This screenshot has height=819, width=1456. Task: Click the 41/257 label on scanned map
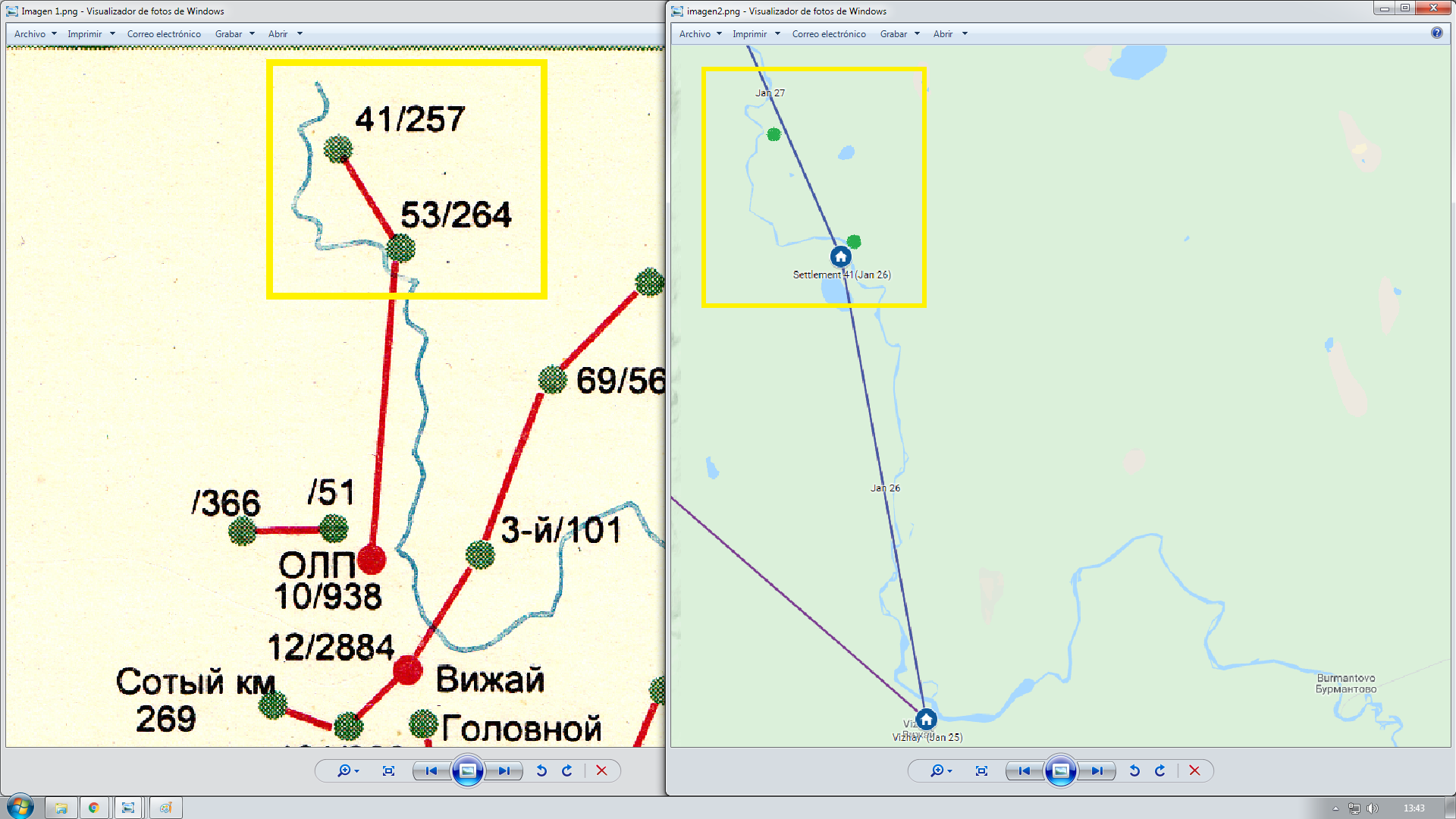pyautogui.click(x=409, y=119)
